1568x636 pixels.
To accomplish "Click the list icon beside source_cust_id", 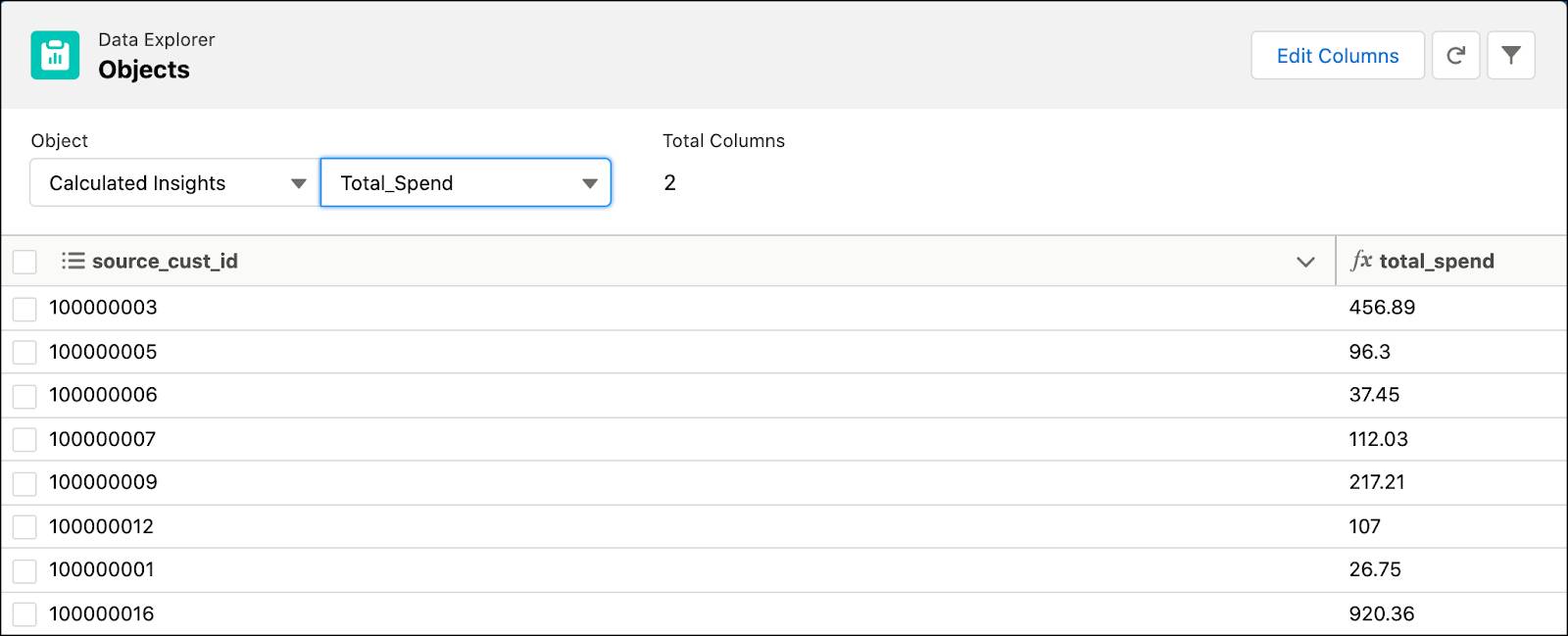I will tap(73, 261).
